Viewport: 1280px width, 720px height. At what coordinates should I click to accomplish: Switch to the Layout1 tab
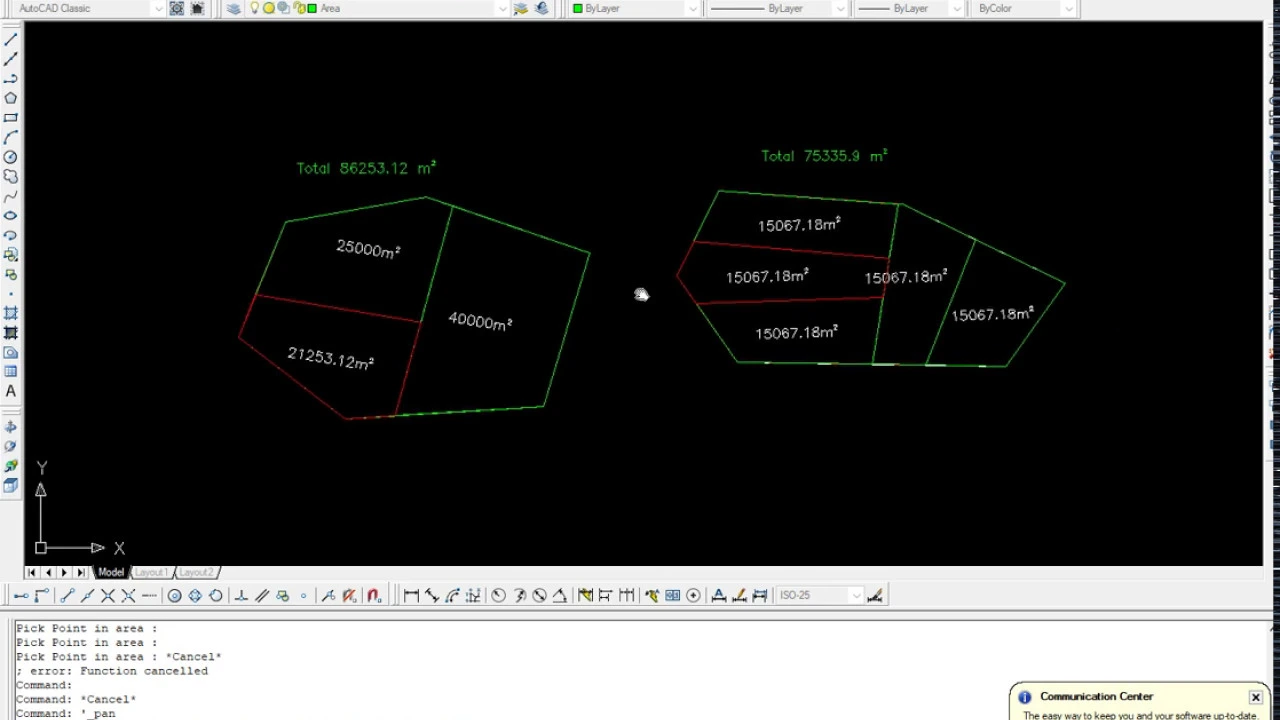click(x=151, y=572)
